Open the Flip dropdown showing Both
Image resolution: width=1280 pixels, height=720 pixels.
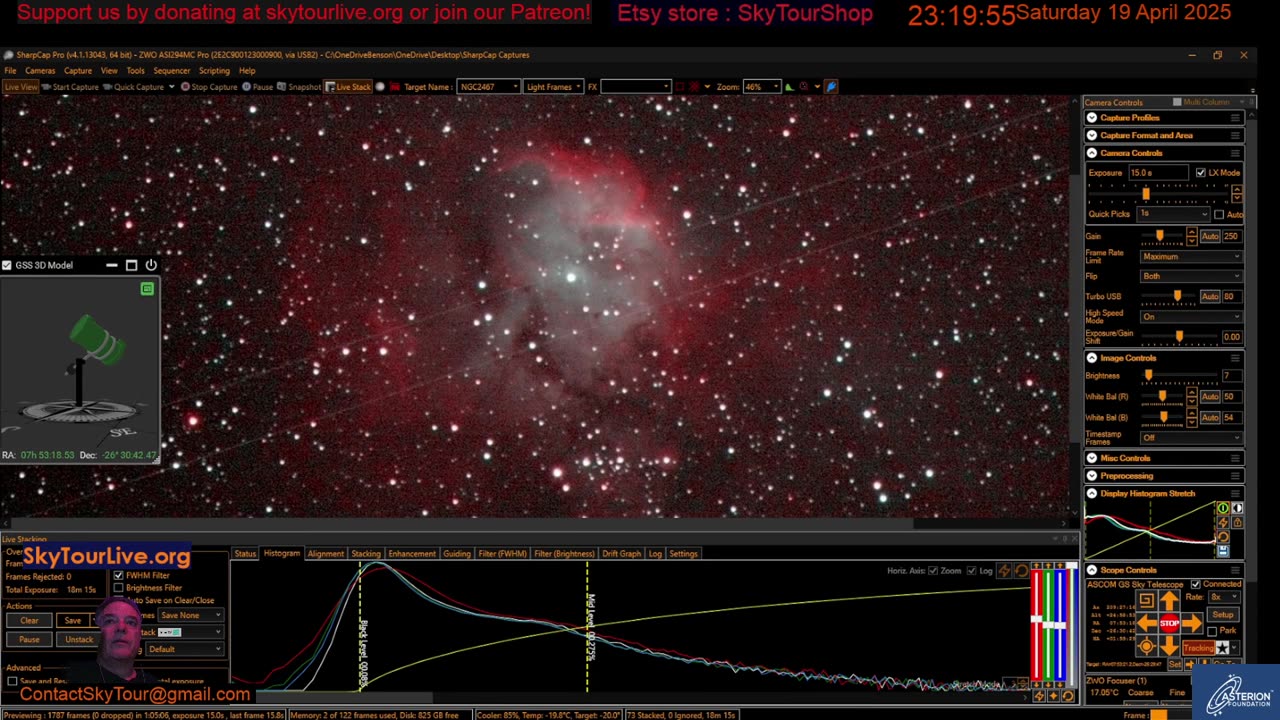[1191, 276]
